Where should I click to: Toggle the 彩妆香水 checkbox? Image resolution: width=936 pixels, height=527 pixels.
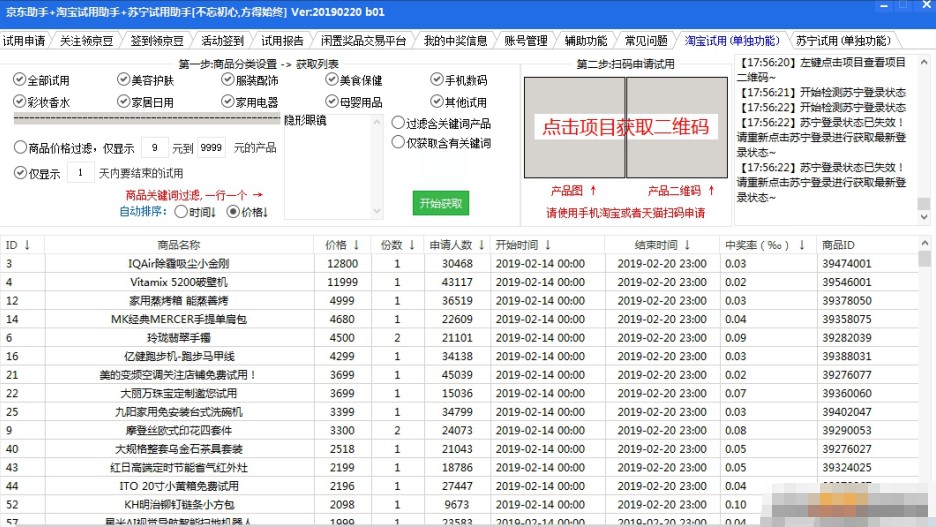20,101
